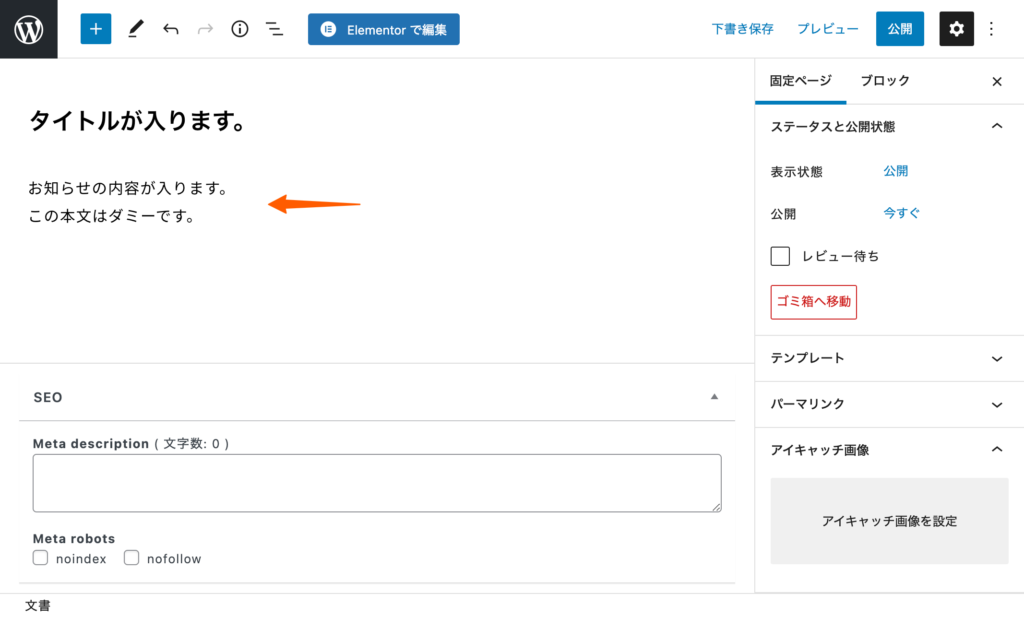Click the 下書き保存 link
1024x617 pixels.
[742, 29]
